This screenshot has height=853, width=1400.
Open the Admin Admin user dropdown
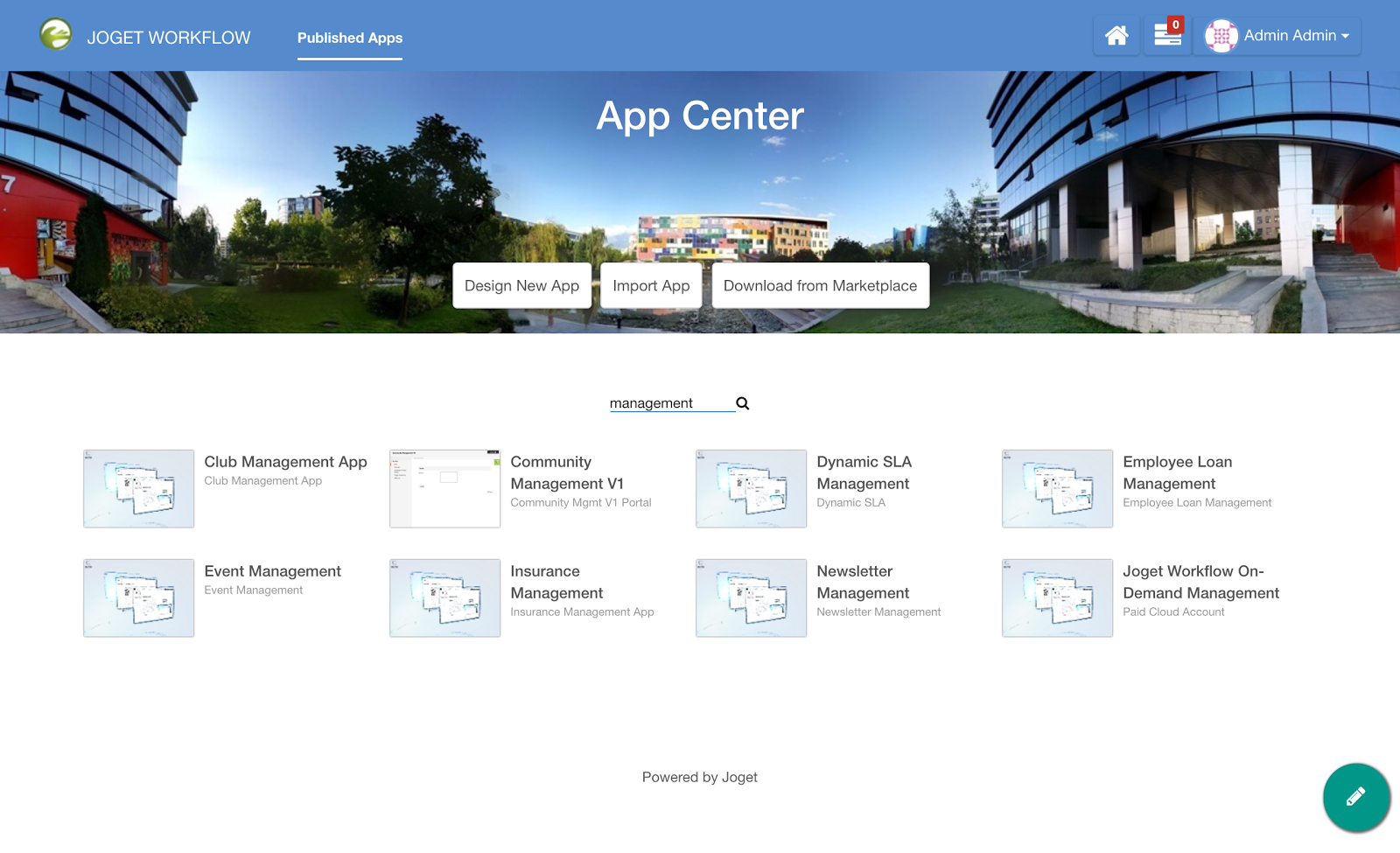click(1277, 36)
